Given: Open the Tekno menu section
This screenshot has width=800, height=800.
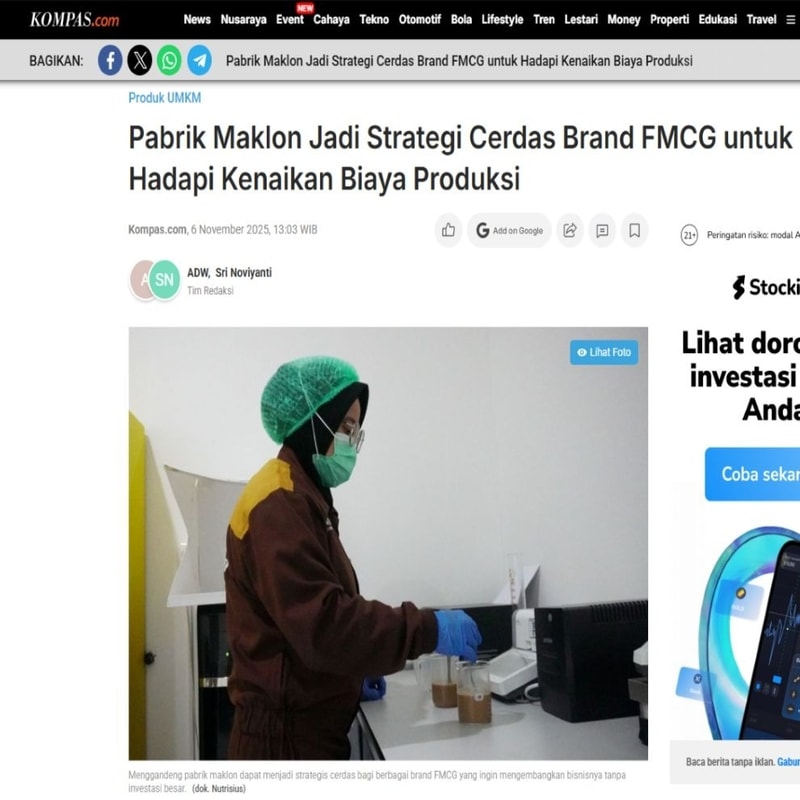Looking at the screenshot, I should [x=374, y=19].
